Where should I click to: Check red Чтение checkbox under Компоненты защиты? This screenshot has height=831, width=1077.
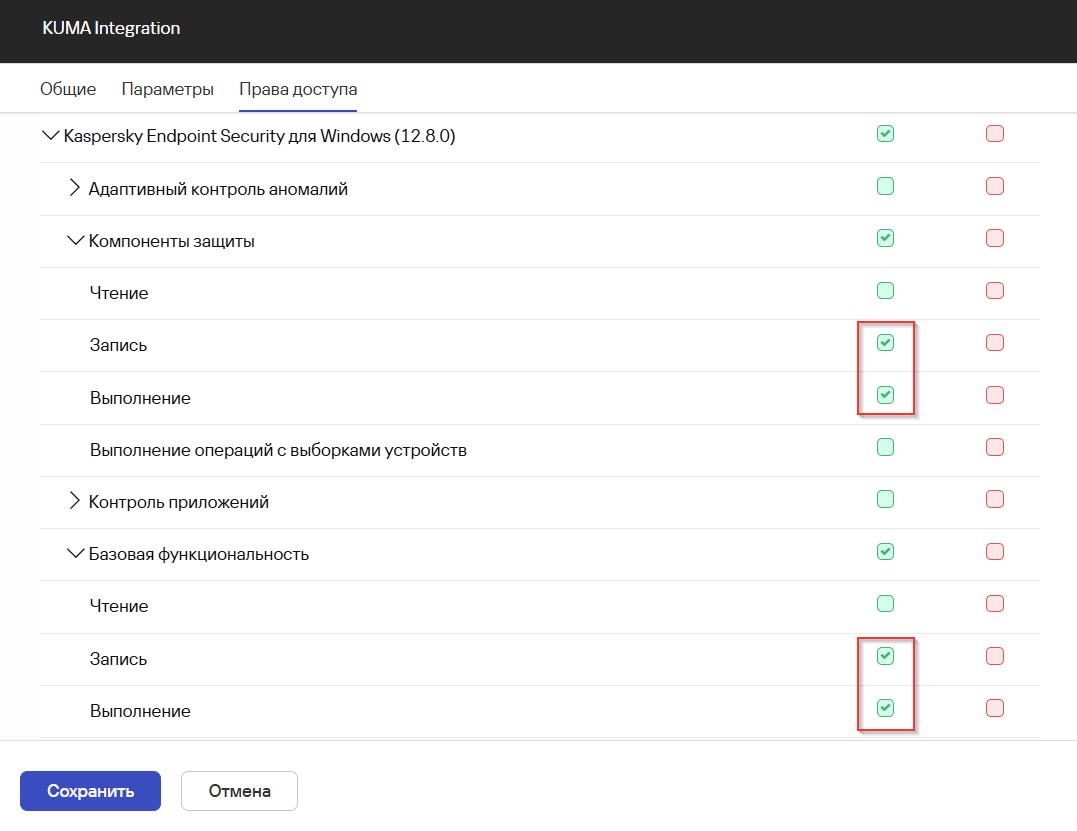[x=995, y=291]
